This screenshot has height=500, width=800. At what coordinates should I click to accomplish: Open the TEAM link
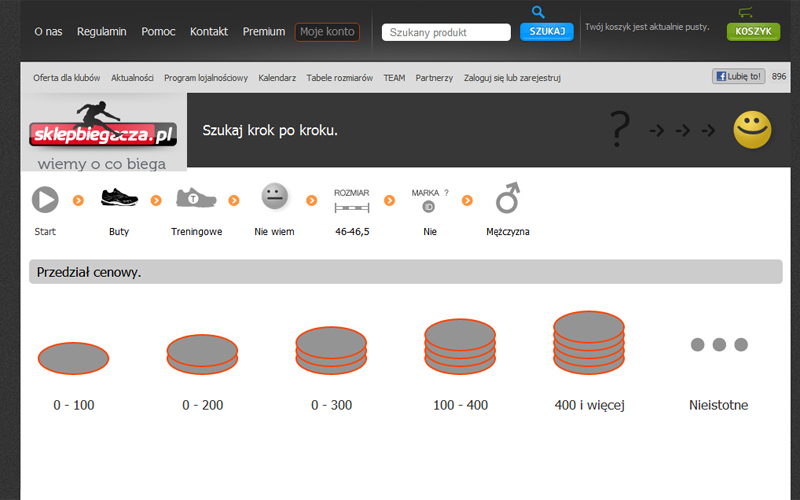pos(394,78)
